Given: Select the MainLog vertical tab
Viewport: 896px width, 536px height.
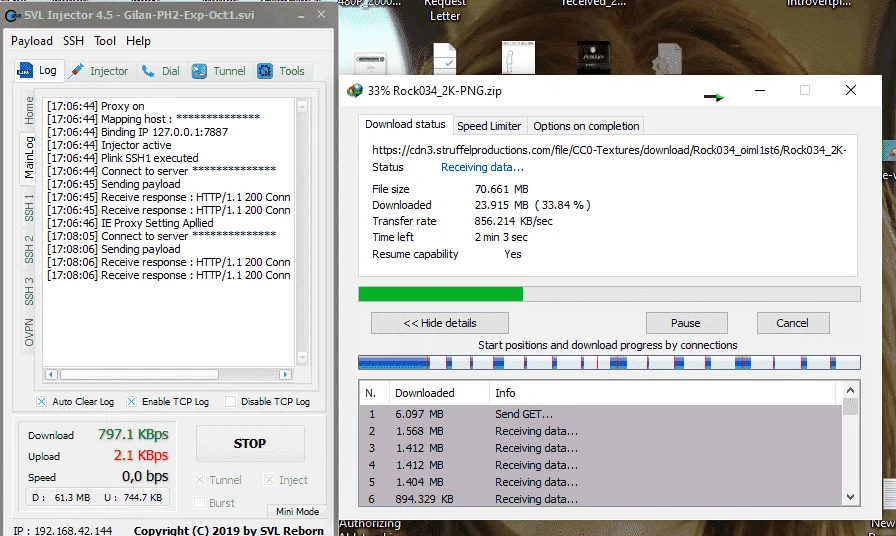Looking at the screenshot, I should coord(29,157).
